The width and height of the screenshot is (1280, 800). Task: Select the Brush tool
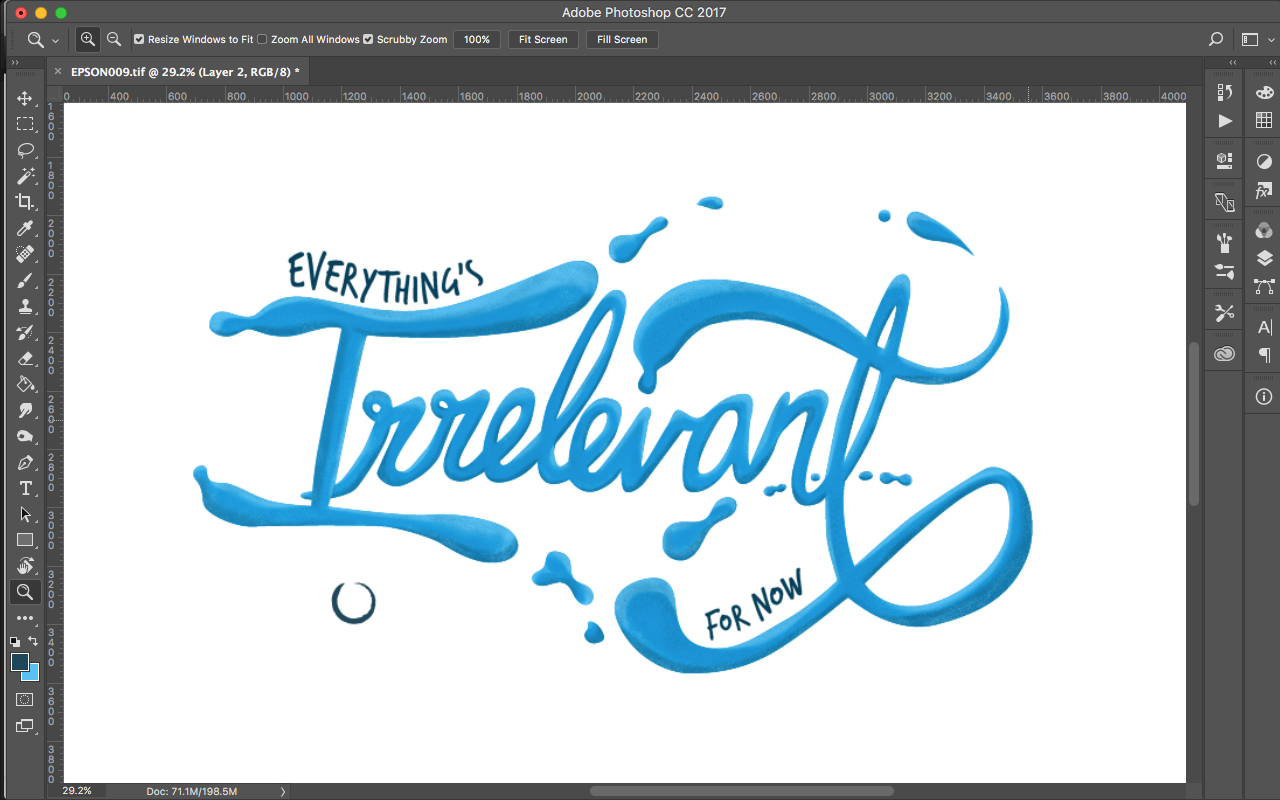[25, 280]
